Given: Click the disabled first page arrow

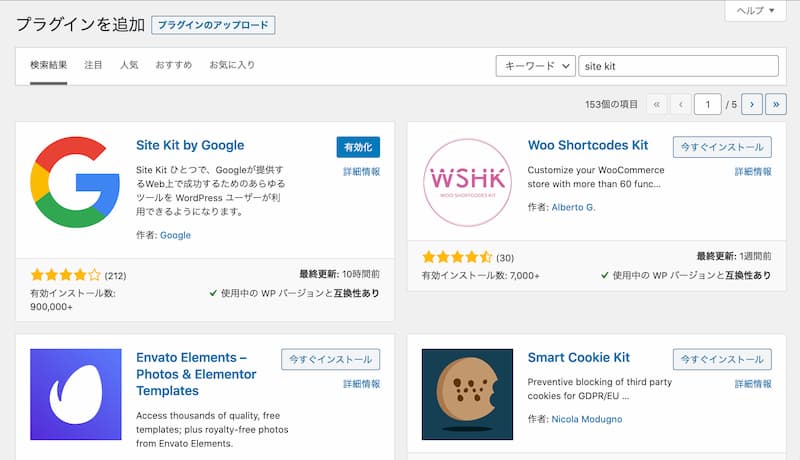Looking at the screenshot, I should [657, 105].
